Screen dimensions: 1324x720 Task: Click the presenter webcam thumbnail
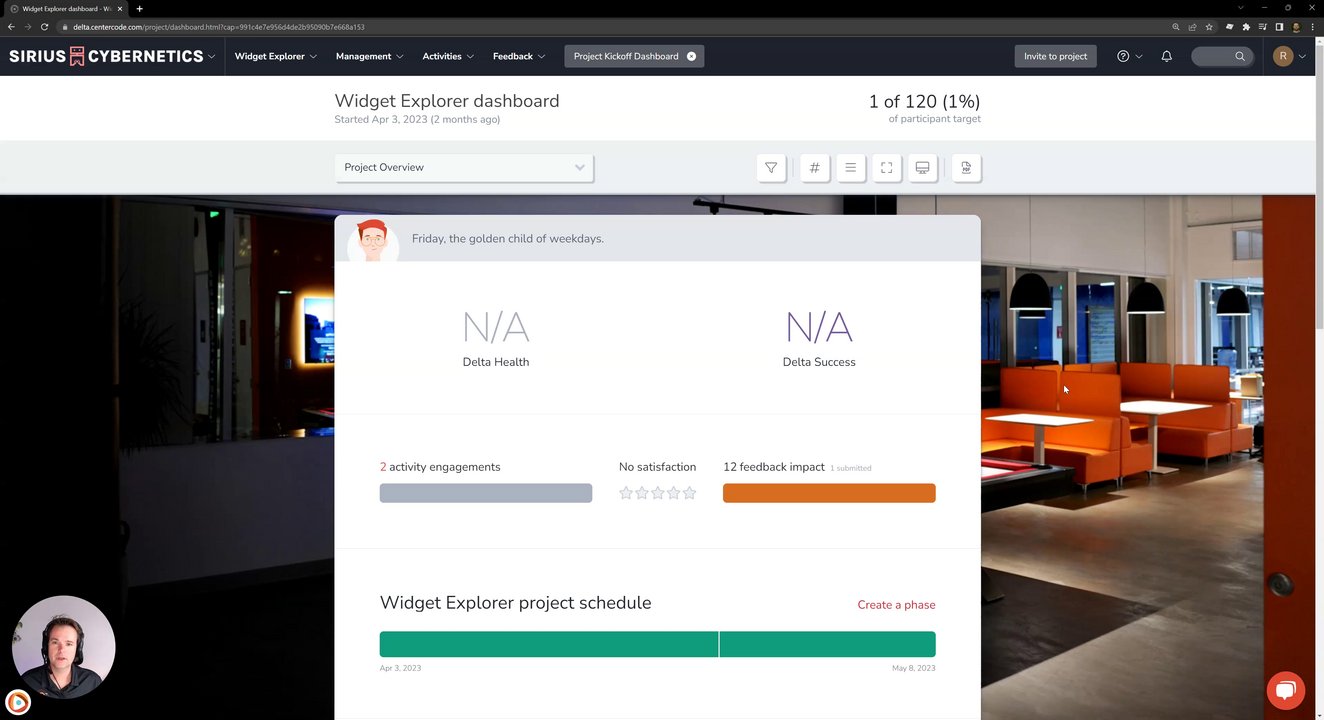pyautogui.click(x=64, y=647)
